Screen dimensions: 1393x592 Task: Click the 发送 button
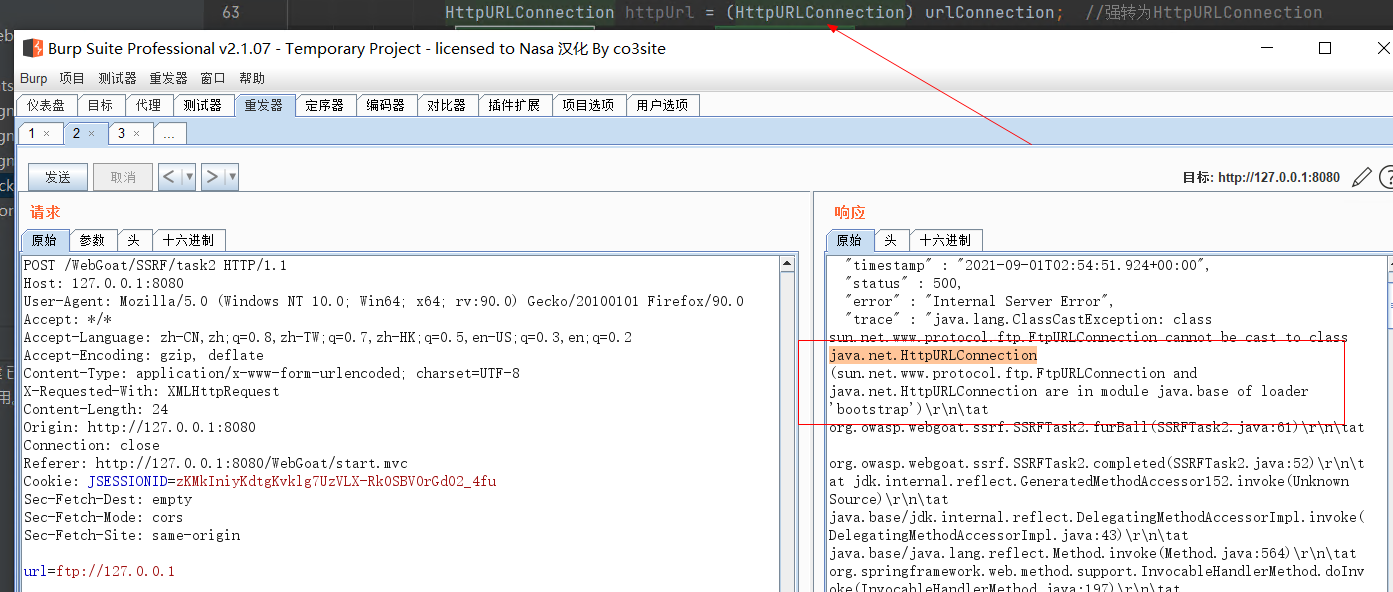(x=58, y=177)
